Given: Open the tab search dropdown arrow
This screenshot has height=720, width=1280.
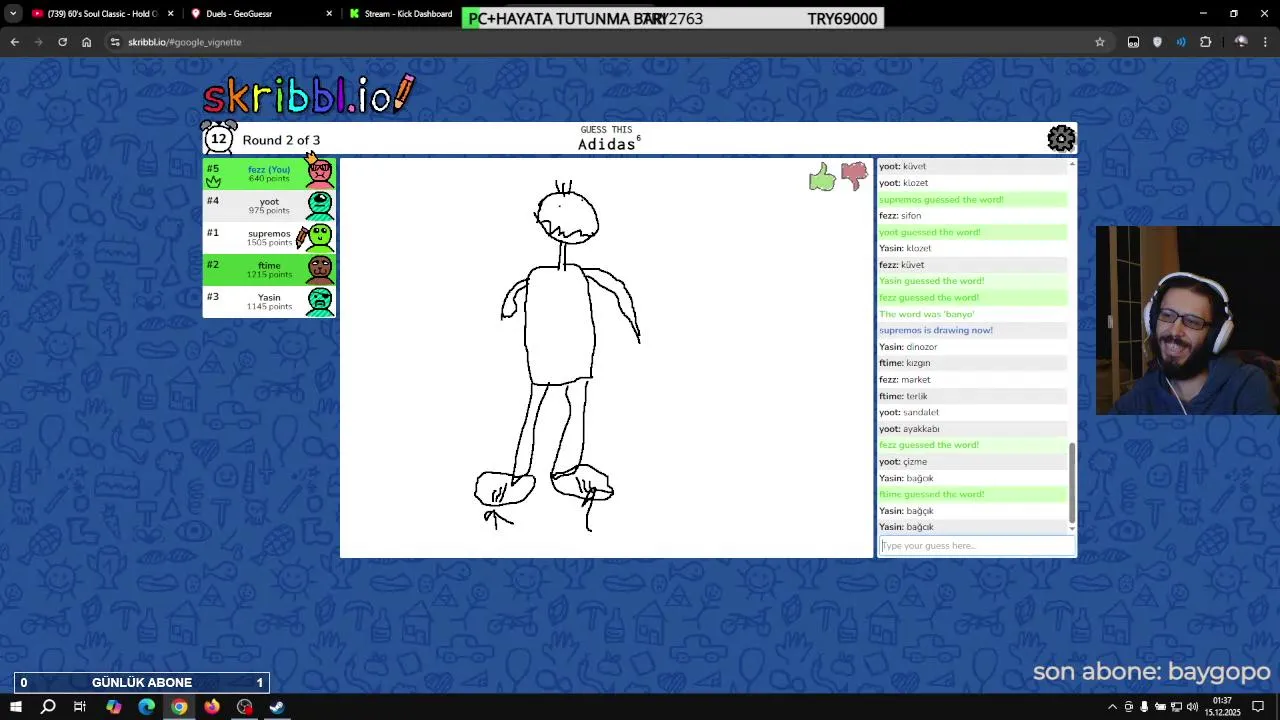Looking at the screenshot, I should click(13, 14).
